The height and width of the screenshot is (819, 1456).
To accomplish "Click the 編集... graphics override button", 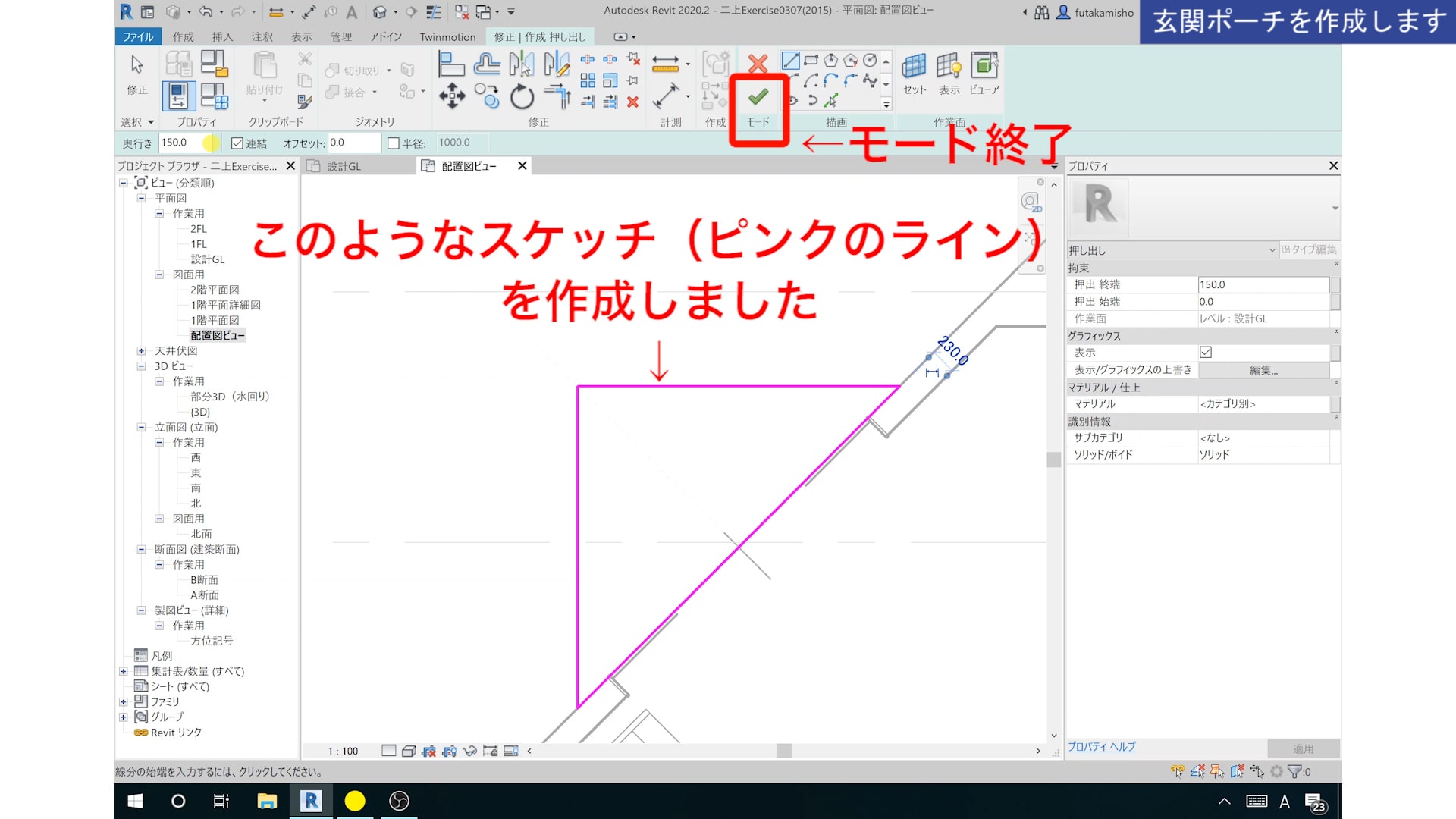I will click(1263, 370).
